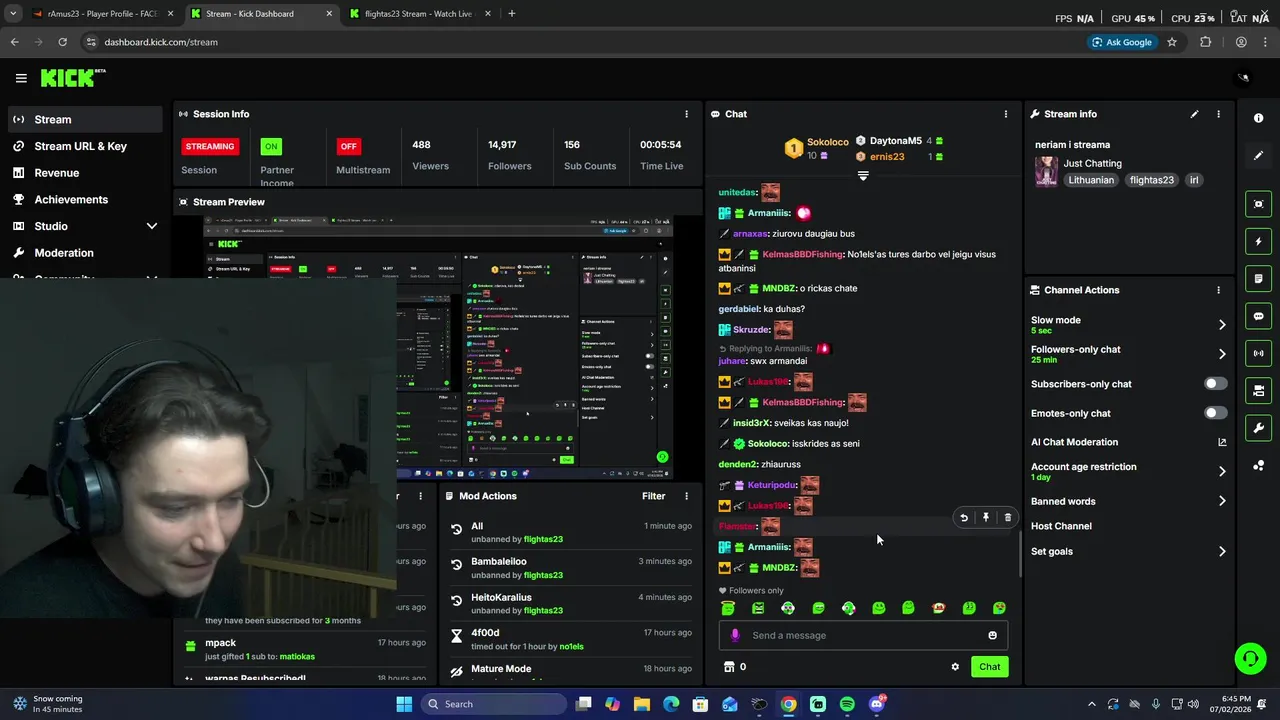Toggle Emotes-only chat switch
The width and height of the screenshot is (1280, 720).
[x=1216, y=413]
